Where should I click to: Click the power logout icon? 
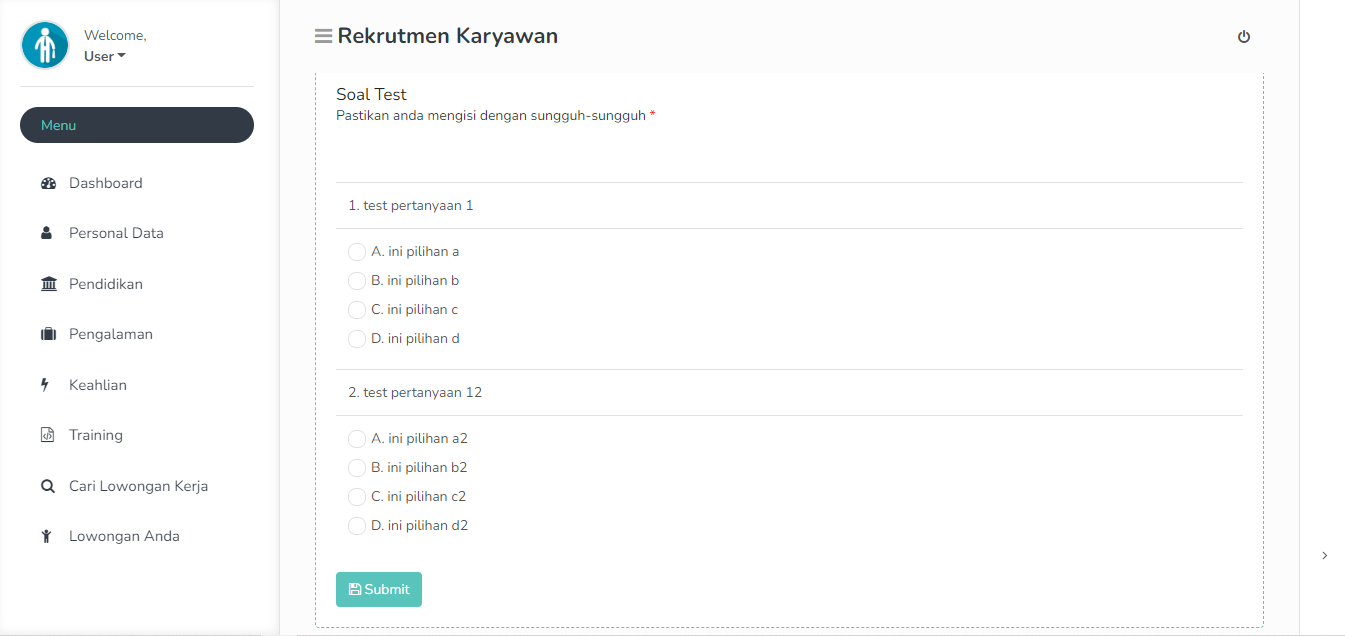(x=1244, y=37)
